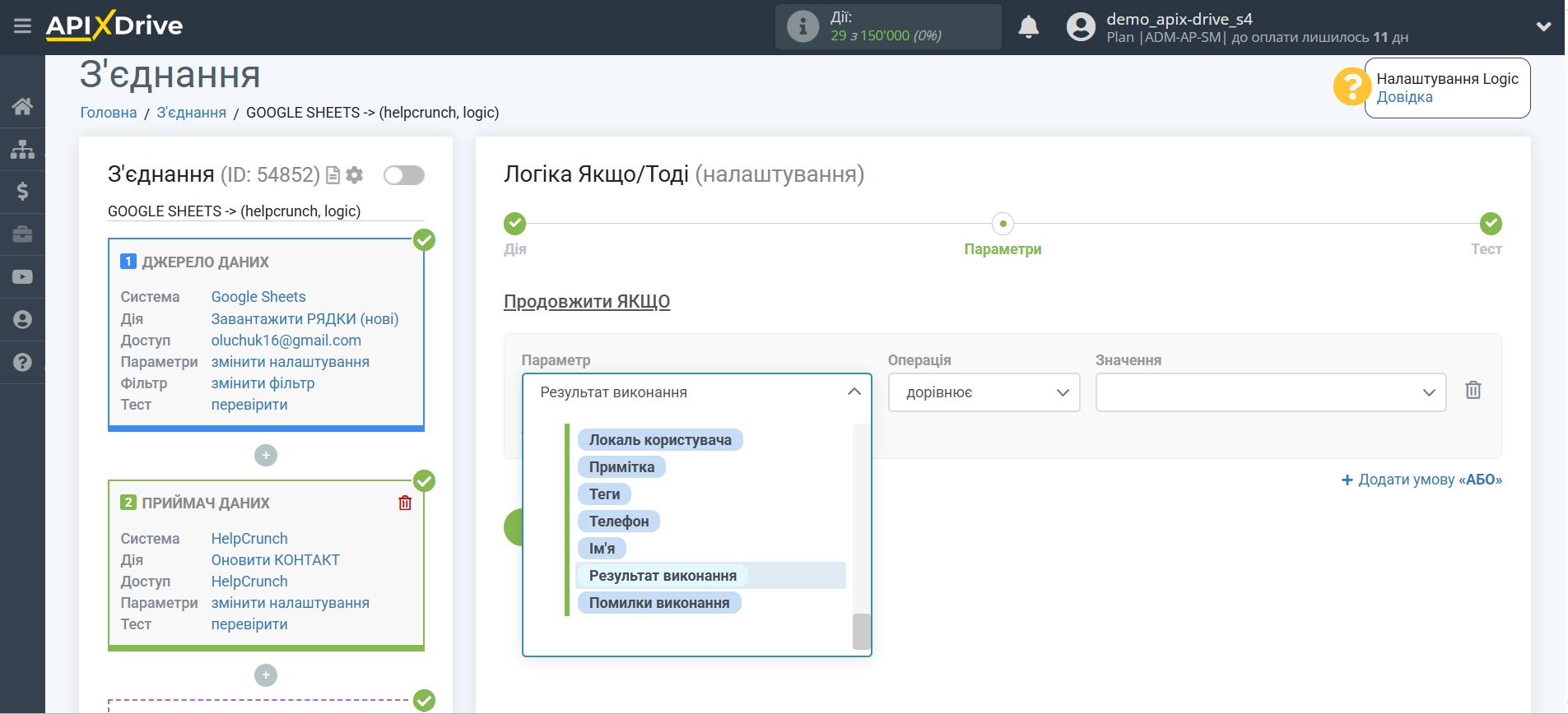Add step after data receiver block
The image size is (1568, 714).
[x=266, y=675]
